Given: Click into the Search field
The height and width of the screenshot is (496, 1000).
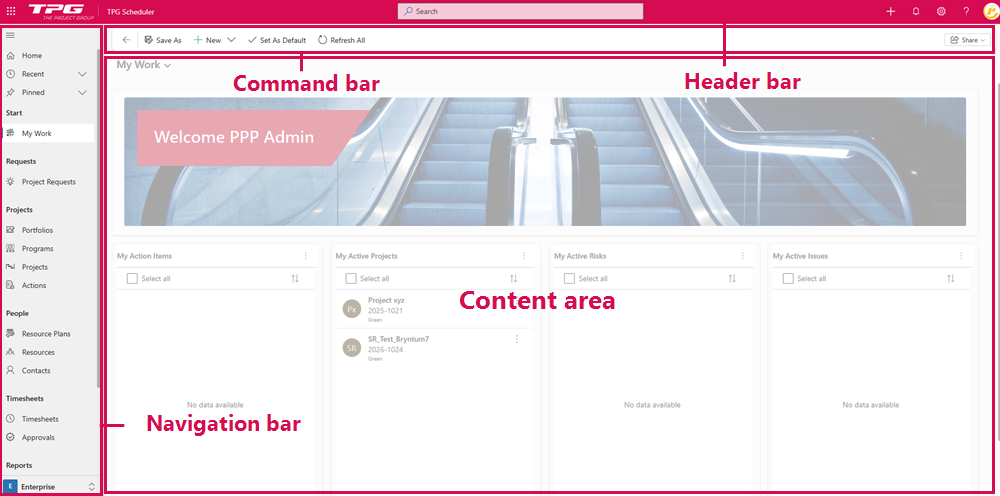Looking at the screenshot, I should 520,11.
